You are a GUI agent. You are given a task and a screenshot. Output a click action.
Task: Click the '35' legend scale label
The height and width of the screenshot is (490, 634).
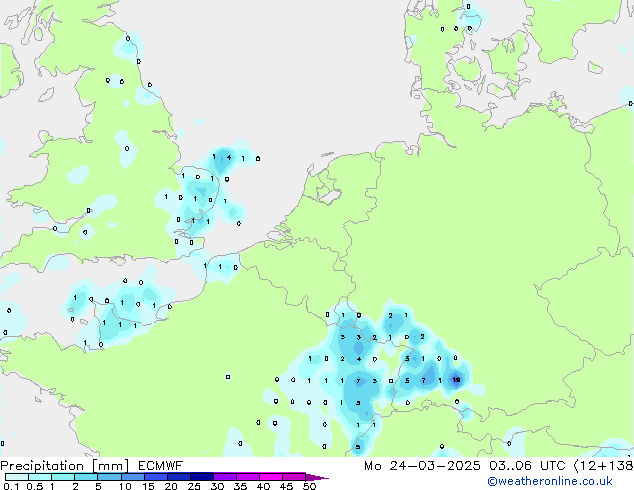240,486
